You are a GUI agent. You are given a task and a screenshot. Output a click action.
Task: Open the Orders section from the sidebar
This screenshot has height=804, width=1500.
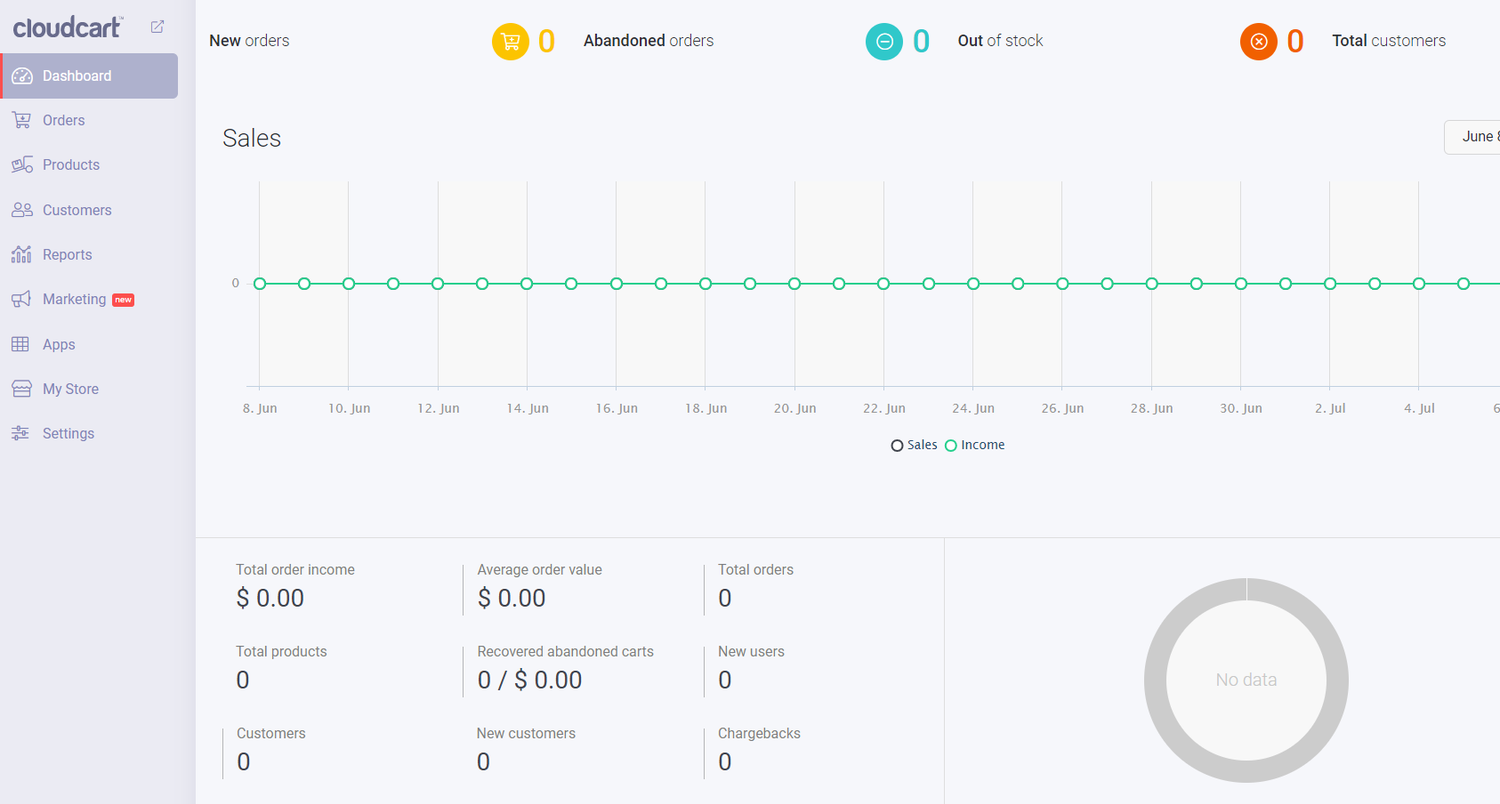pos(65,119)
